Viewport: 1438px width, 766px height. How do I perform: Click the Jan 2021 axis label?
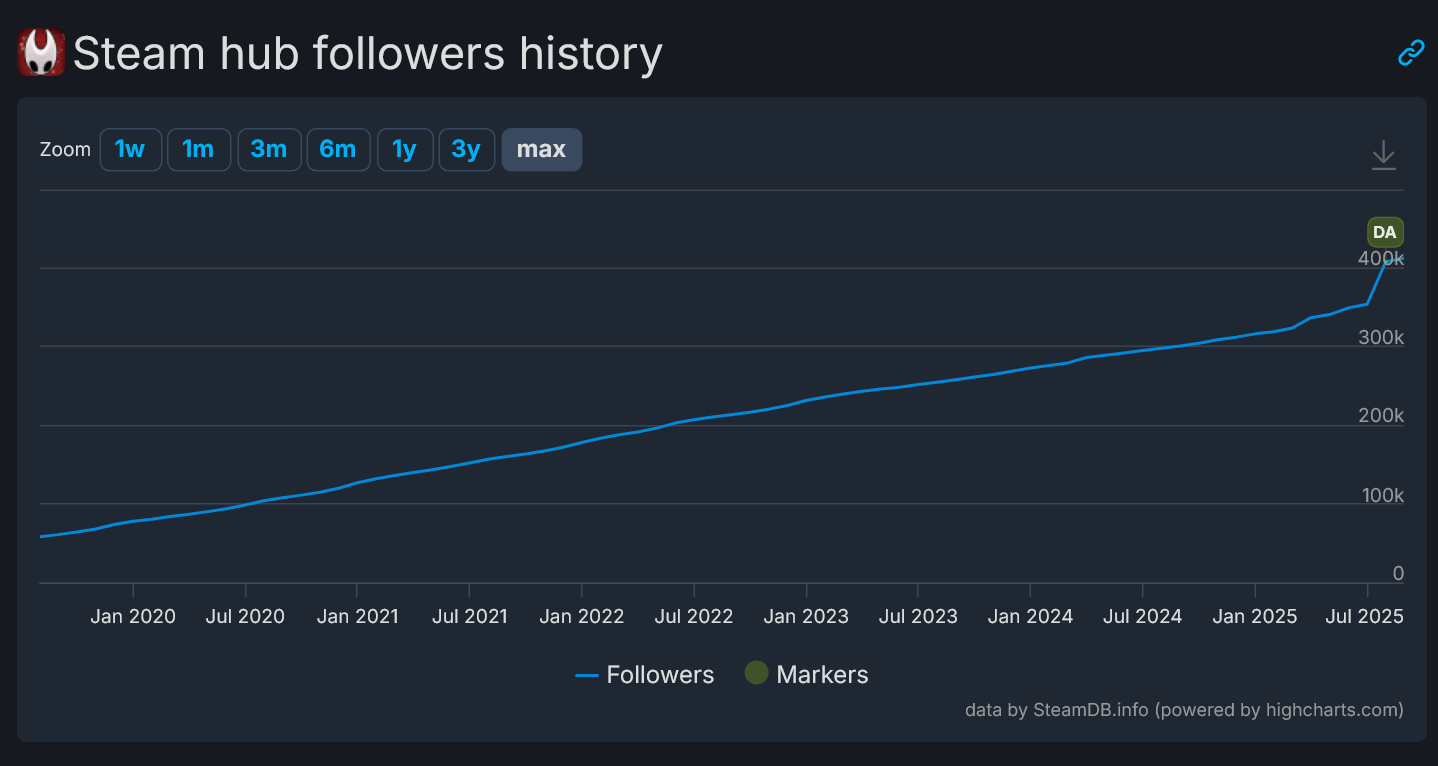pyautogui.click(x=357, y=616)
